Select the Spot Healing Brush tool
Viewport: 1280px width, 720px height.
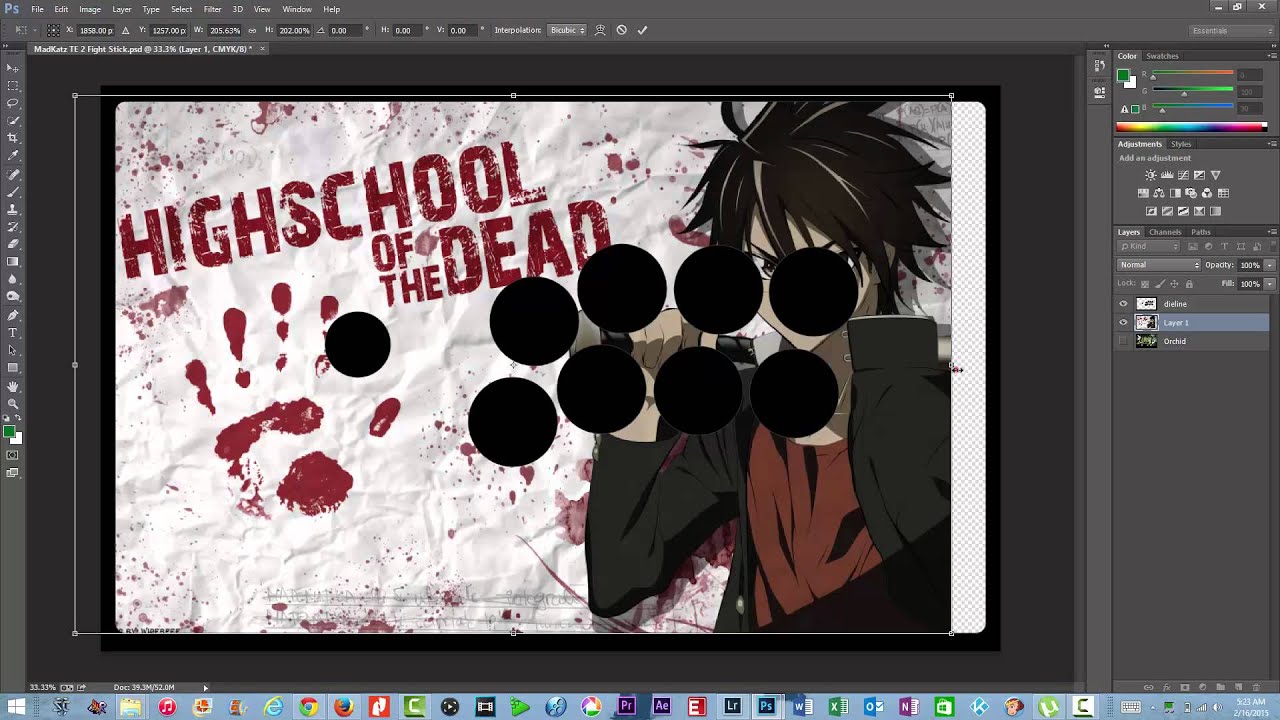(x=13, y=174)
